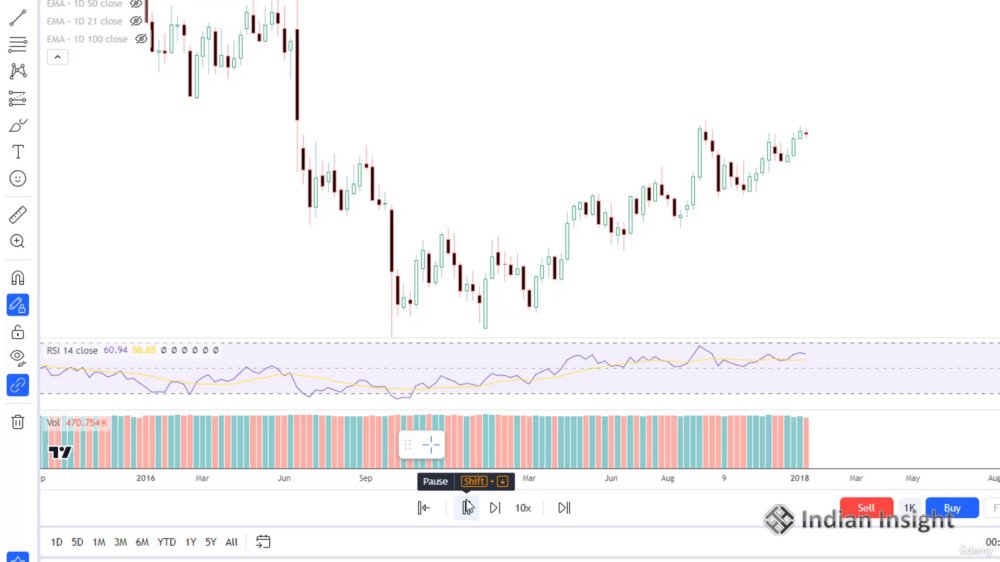
Task: Select the trend line drawing tool
Action: point(18,18)
